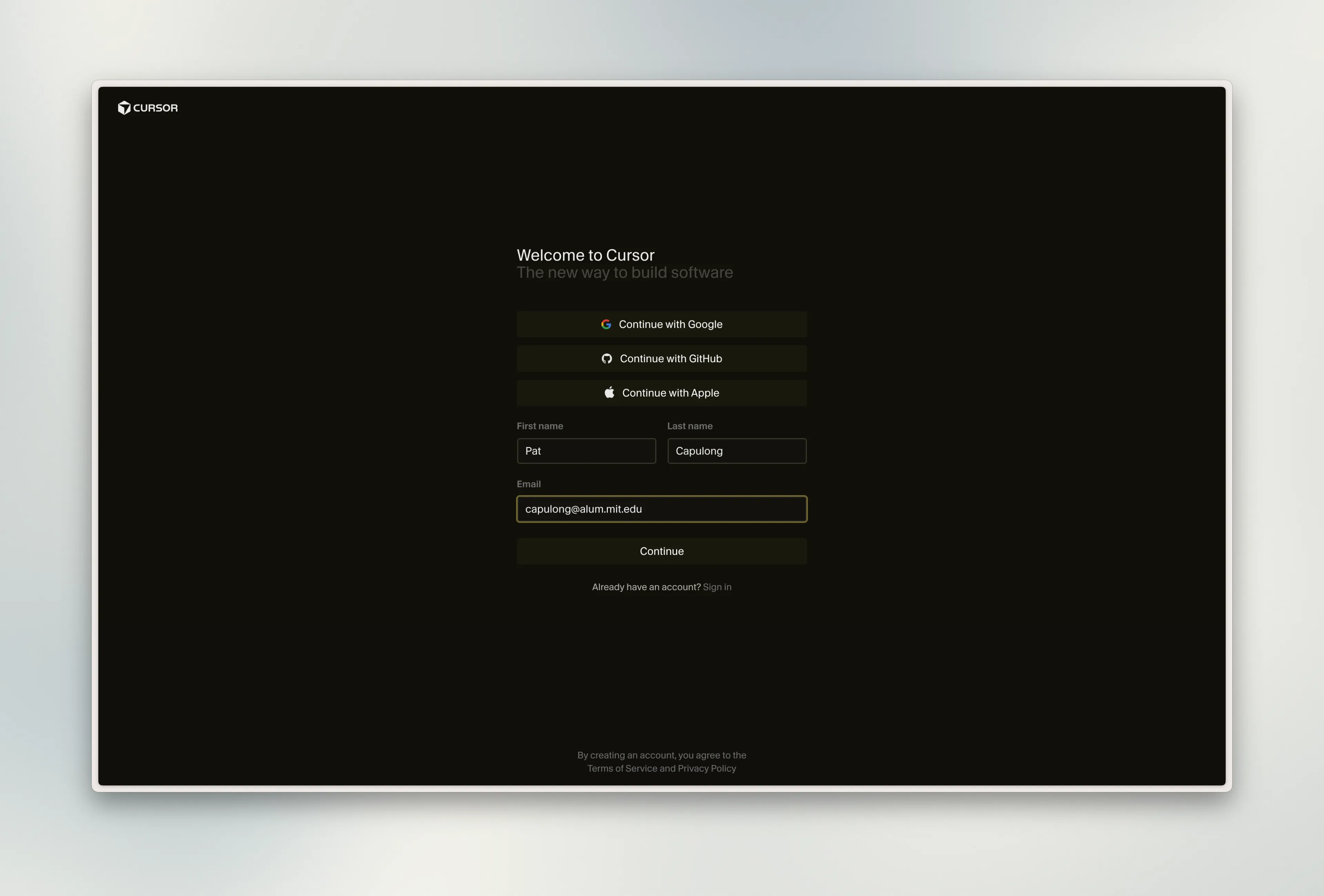
Task: Click the tagline The new way to build software
Action: tap(624, 273)
